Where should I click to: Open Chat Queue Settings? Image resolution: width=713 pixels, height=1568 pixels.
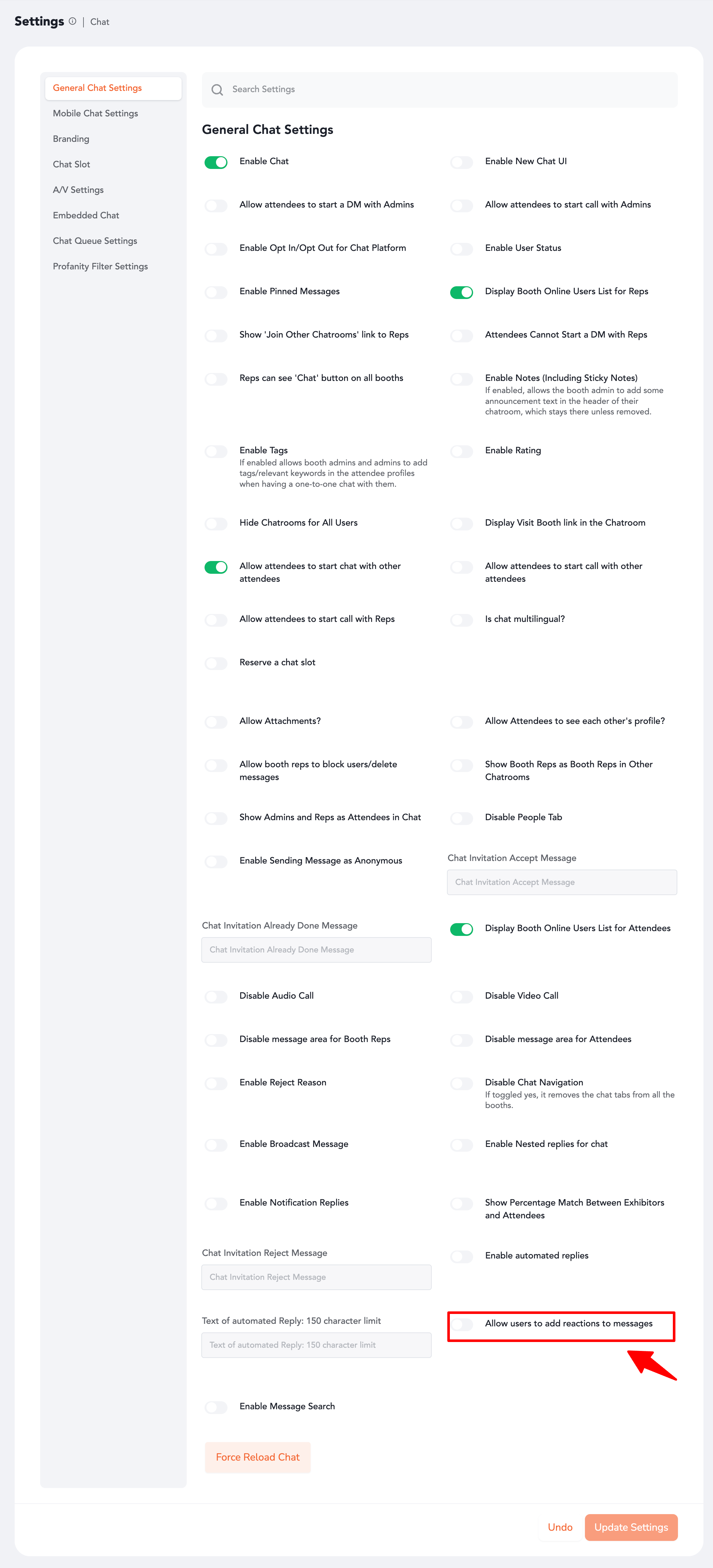click(95, 240)
